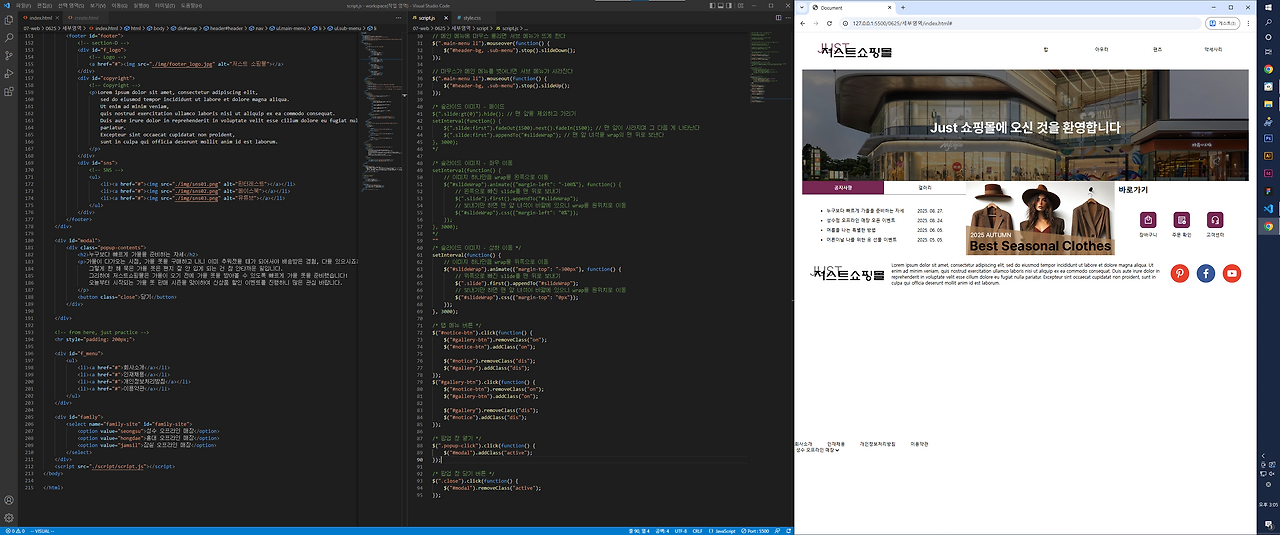This screenshot has height=535, width=1280.
Task: Switch to the create.html editor tab
Action: click(84, 18)
